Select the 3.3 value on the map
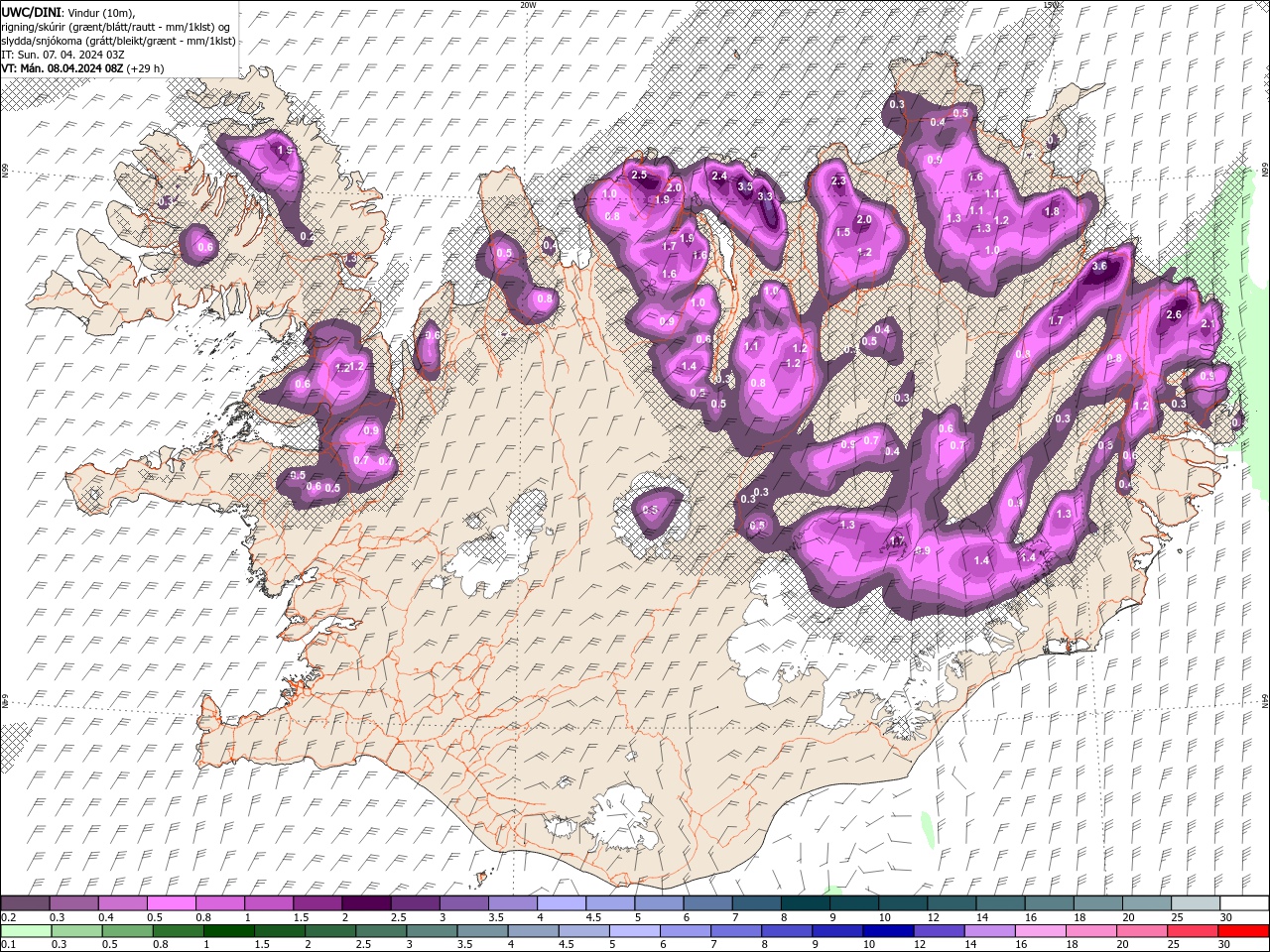 (765, 196)
